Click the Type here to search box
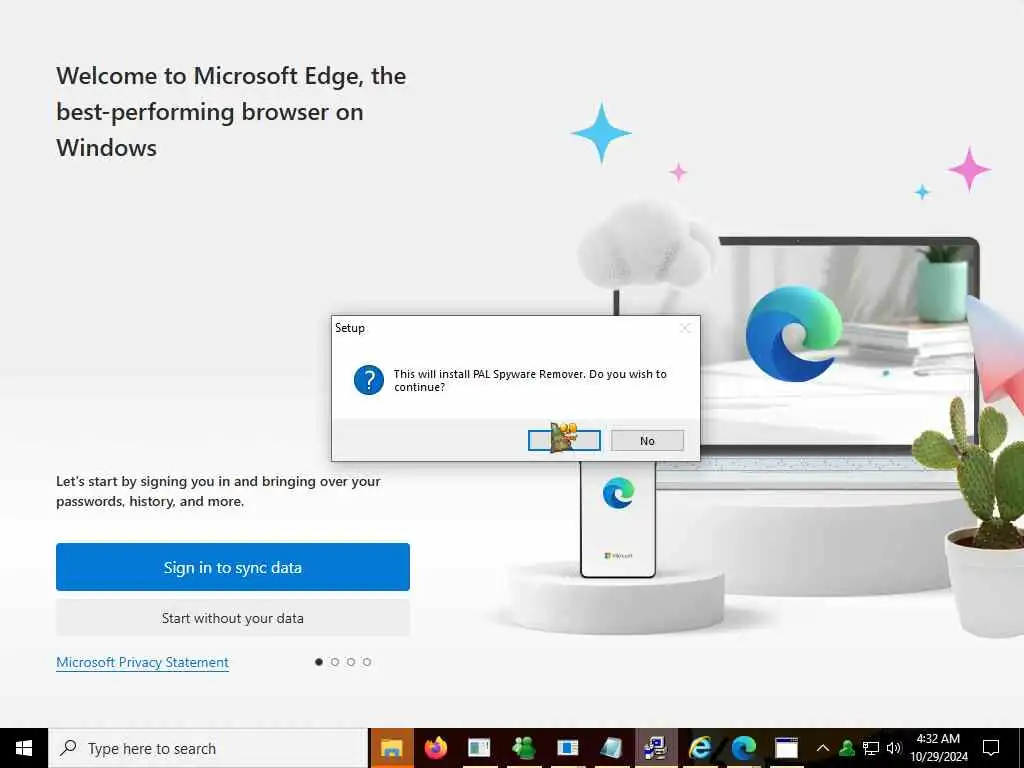Image resolution: width=1024 pixels, height=768 pixels. (x=208, y=748)
